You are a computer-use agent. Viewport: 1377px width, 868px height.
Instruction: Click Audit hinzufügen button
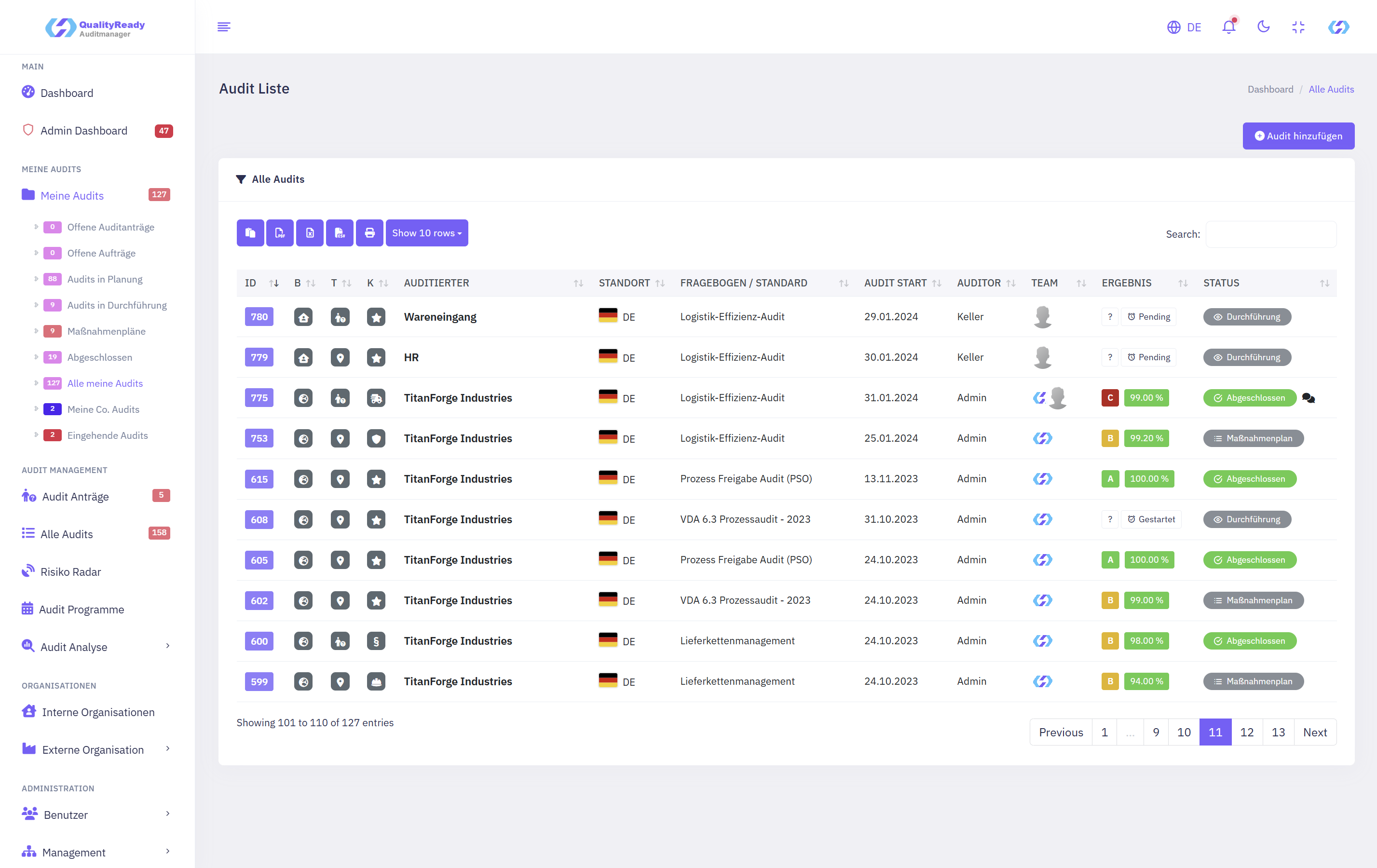pyautogui.click(x=1298, y=136)
